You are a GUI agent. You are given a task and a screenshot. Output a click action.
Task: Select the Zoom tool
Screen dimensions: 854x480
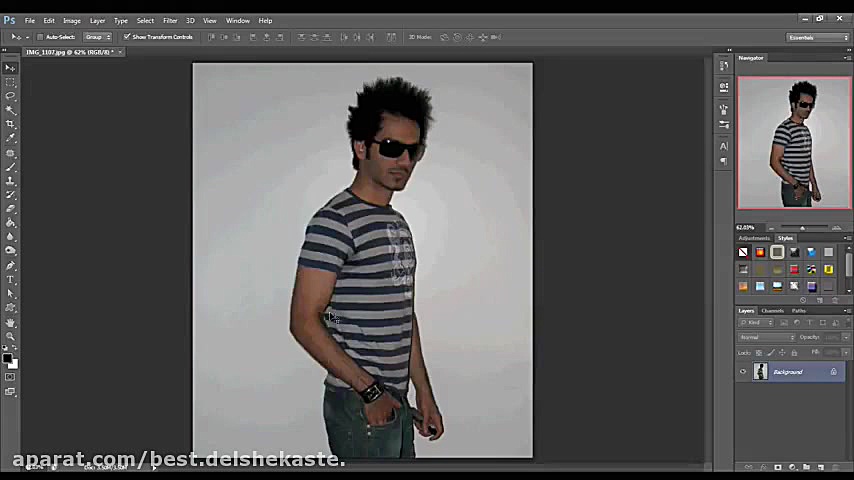10,337
